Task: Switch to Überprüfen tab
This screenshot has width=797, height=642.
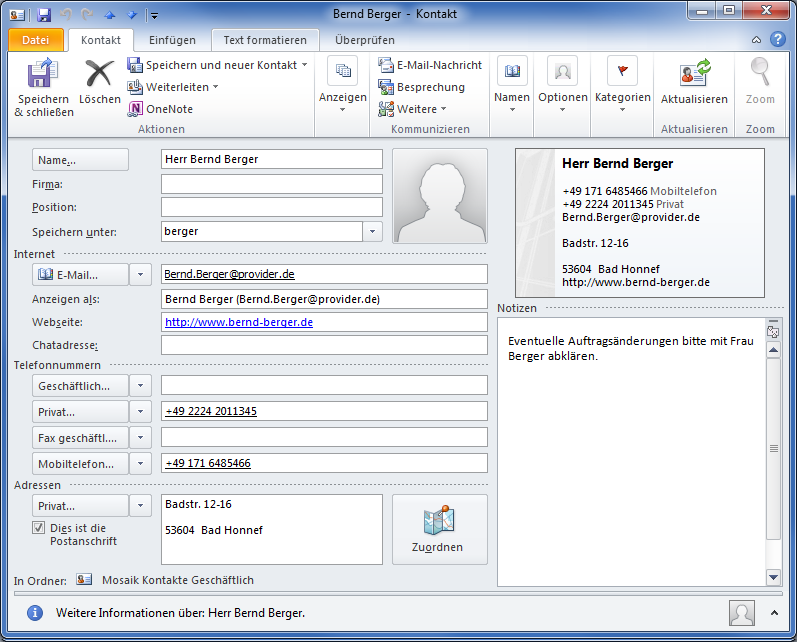Action: (364, 40)
